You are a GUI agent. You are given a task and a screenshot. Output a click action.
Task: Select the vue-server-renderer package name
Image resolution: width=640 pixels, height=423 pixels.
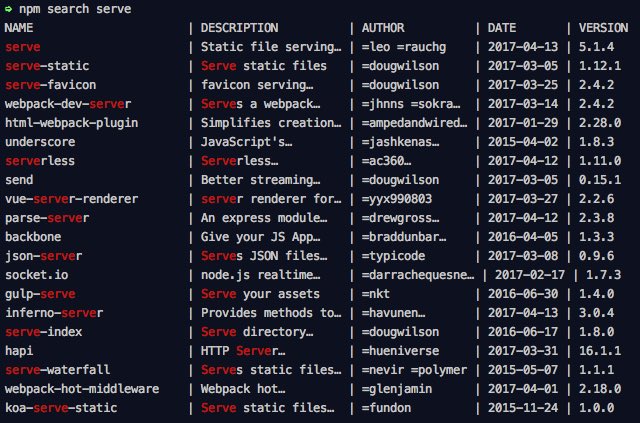pos(71,199)
